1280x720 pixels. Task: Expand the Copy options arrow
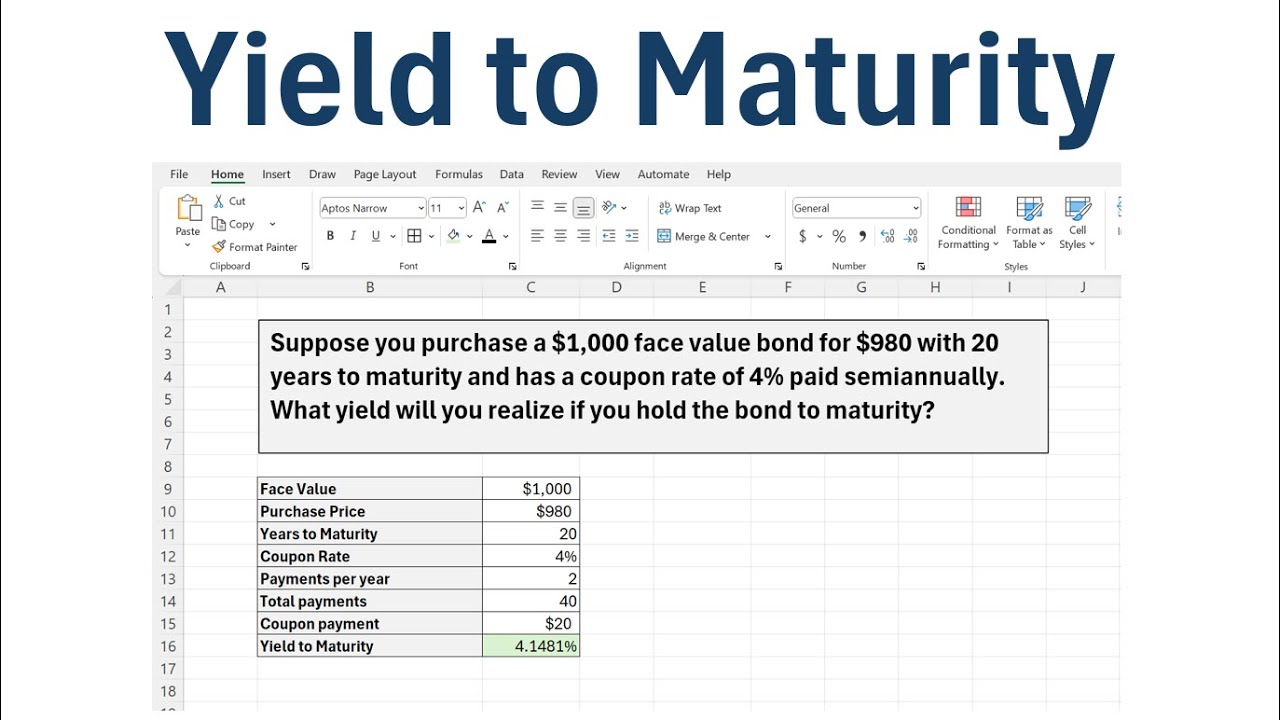[x=272, y=224]
